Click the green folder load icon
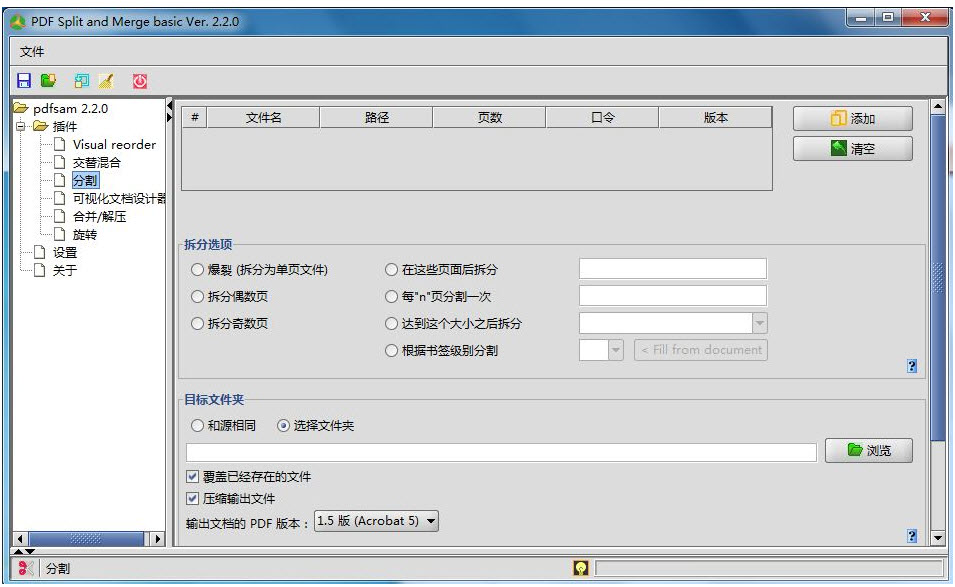 click(x=48, y=81)
